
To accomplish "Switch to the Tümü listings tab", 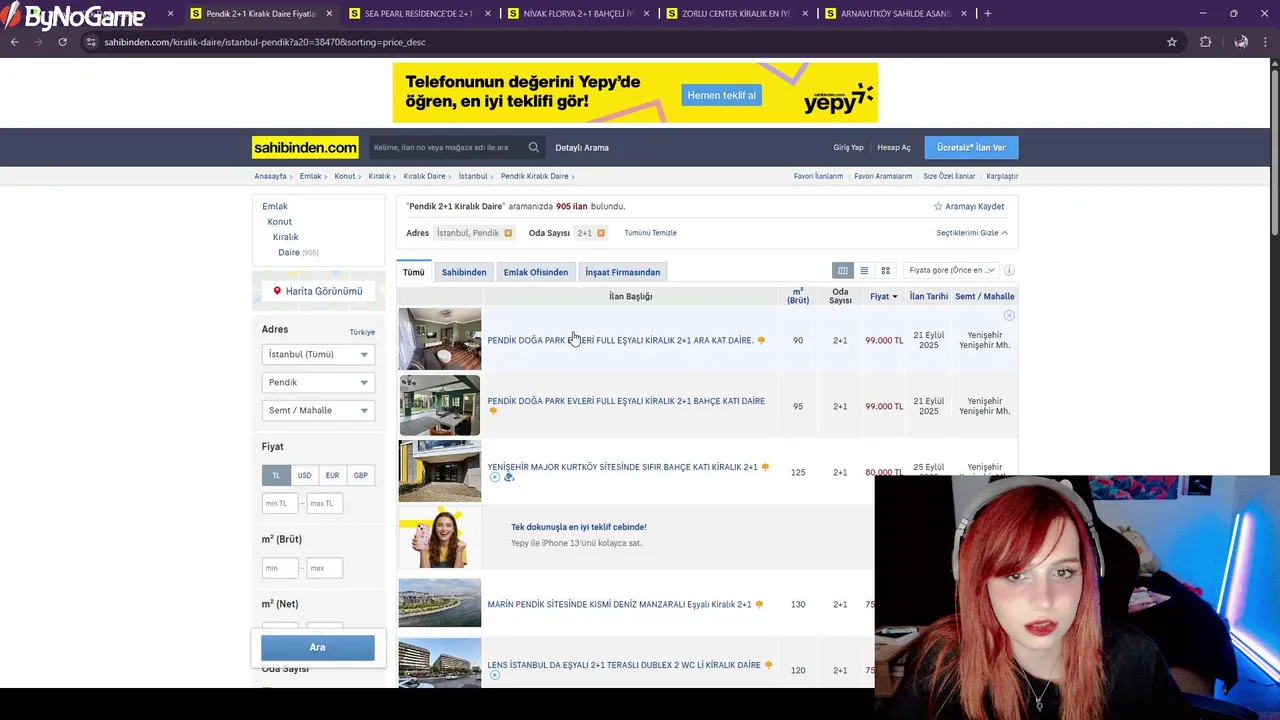I will click(x=414, y=272).
